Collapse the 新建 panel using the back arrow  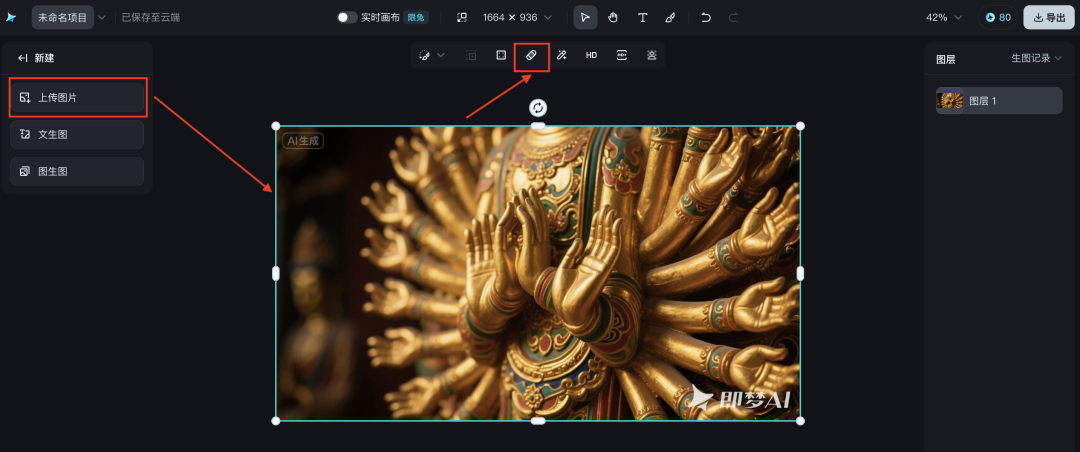pos(23,58)
